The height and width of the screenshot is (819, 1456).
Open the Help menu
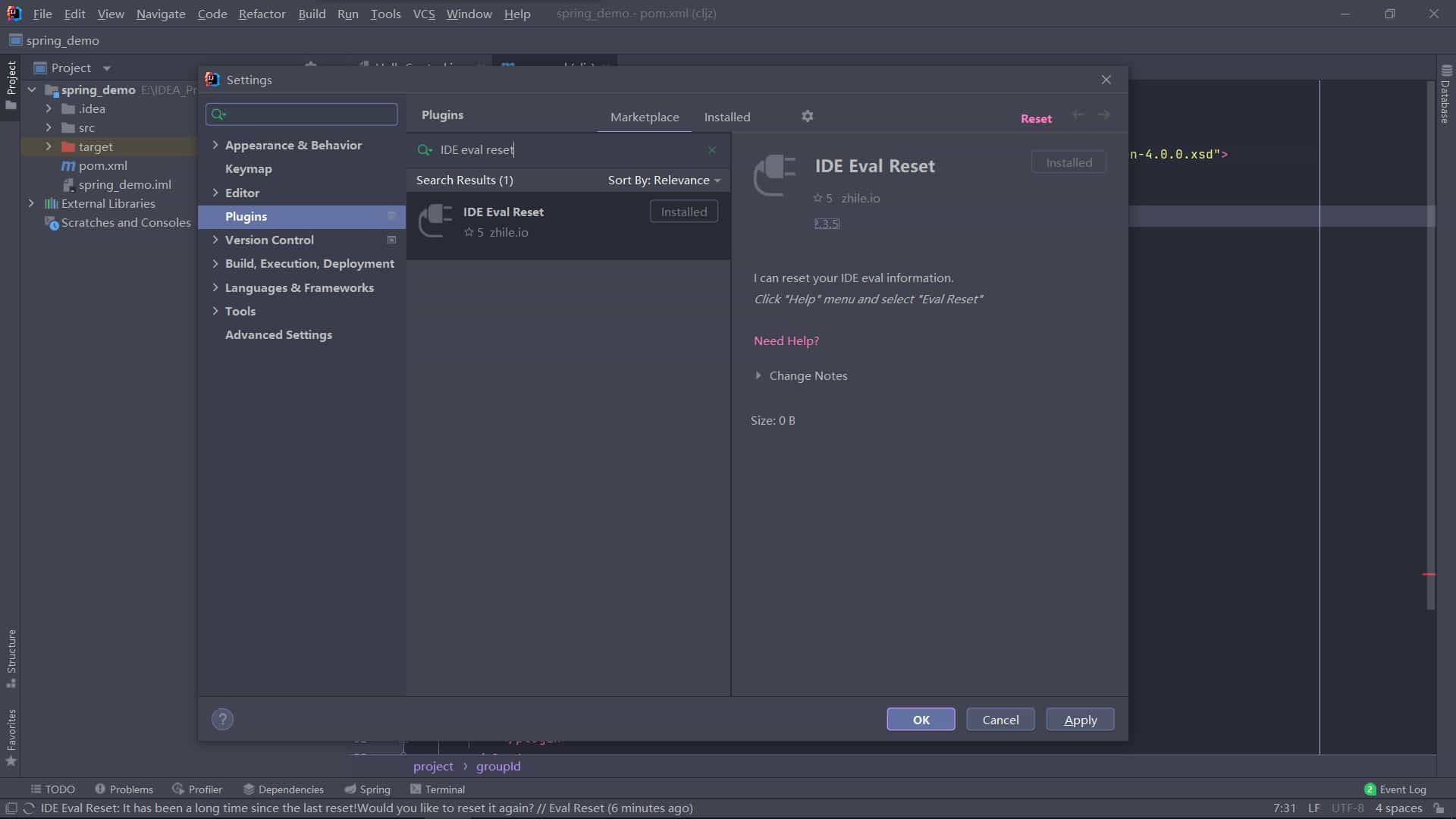coord(517,14)
